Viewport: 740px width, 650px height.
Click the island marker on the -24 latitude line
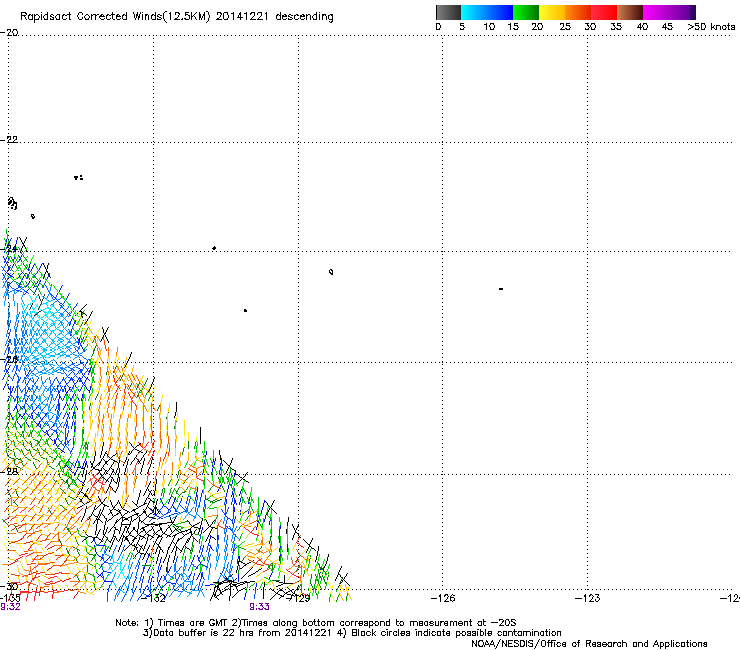(x=214, y=248)
